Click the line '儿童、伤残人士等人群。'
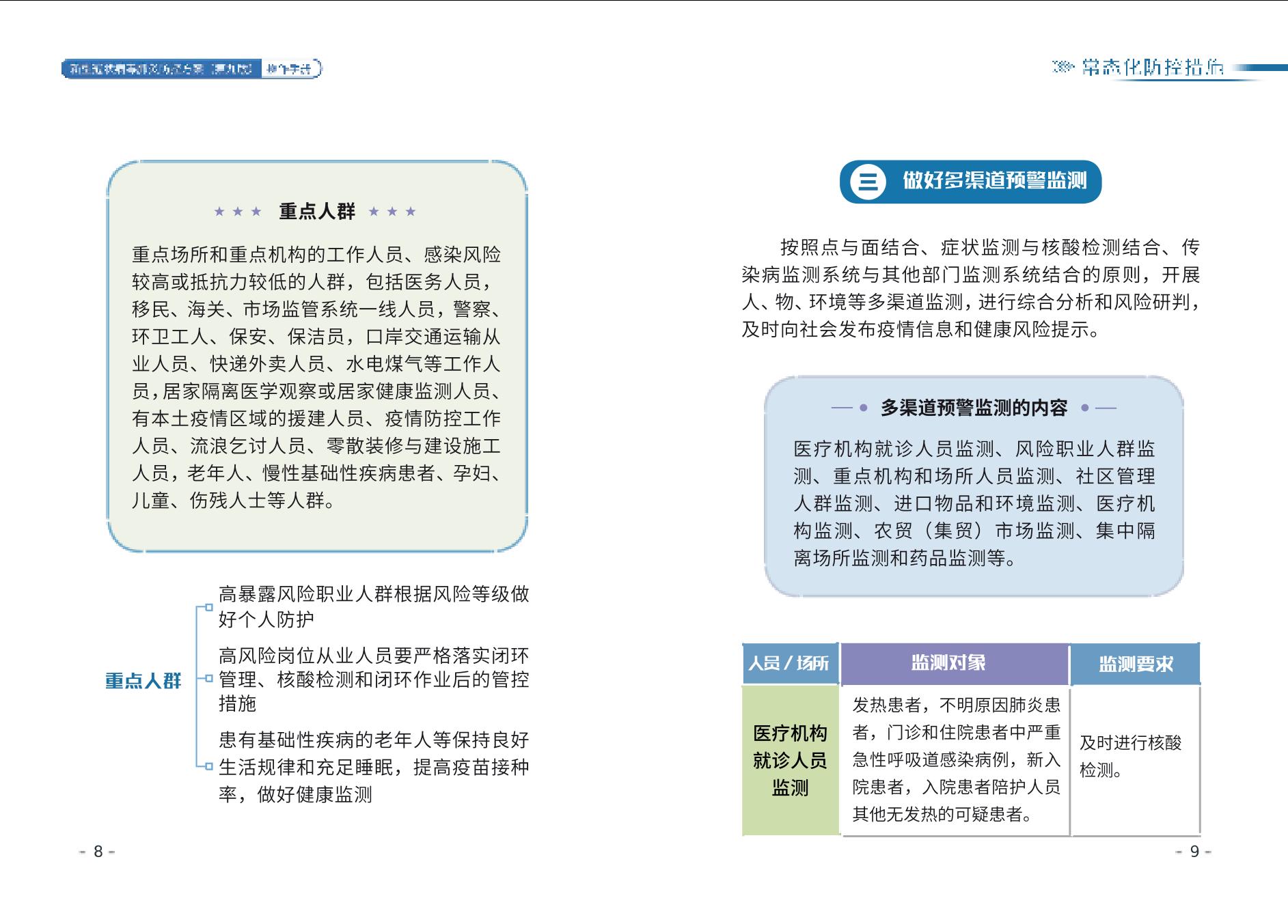This screenshot has height=924, width=1288. [x=234, y=501]
